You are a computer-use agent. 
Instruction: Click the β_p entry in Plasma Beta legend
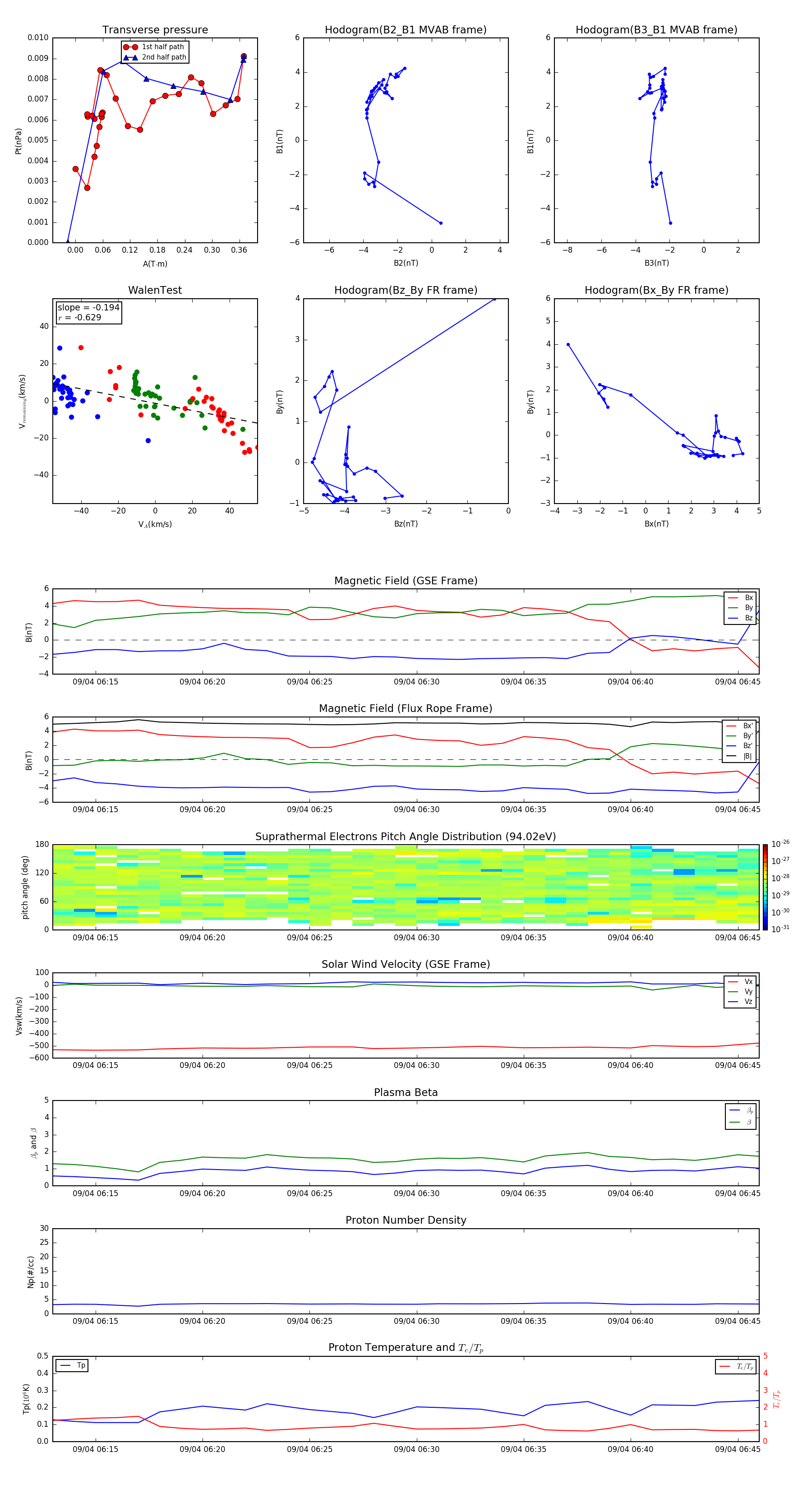(741, 1110)
